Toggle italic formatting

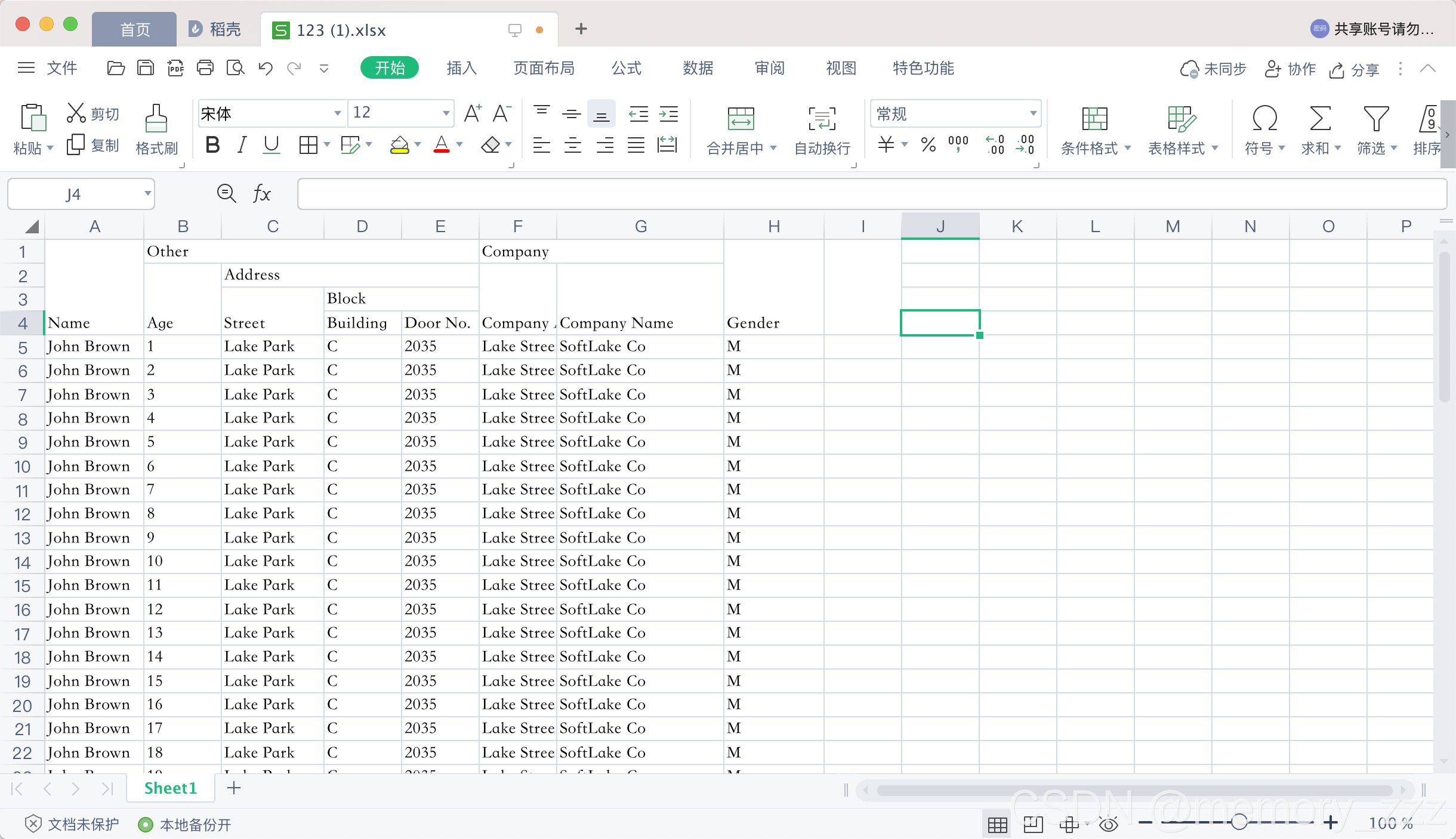tap(242, 145)
